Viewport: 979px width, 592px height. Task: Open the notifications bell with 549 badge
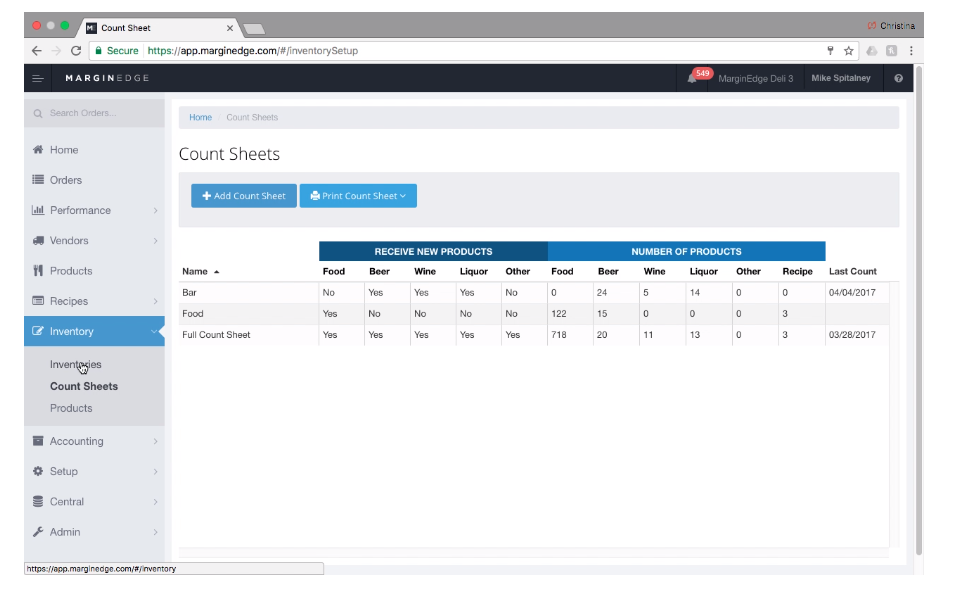[x=693, y=78]
